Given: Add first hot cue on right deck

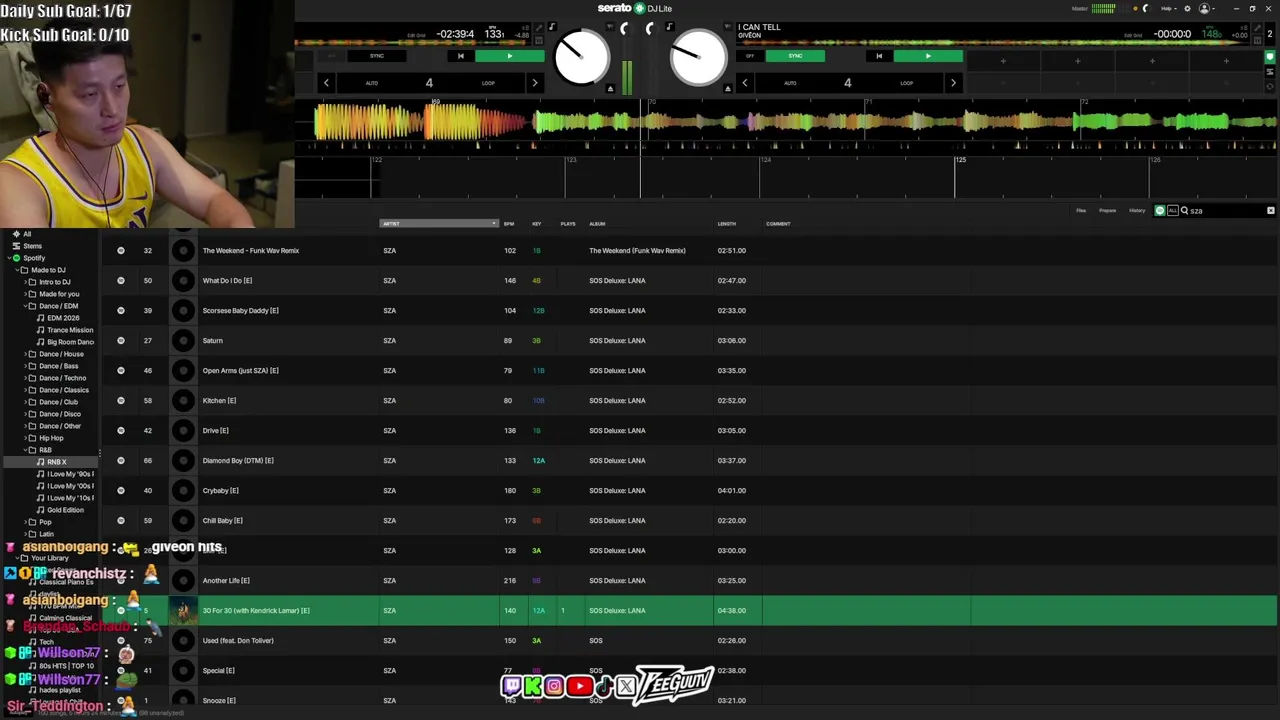Looking at the screenshot, I should point(1003,61).
